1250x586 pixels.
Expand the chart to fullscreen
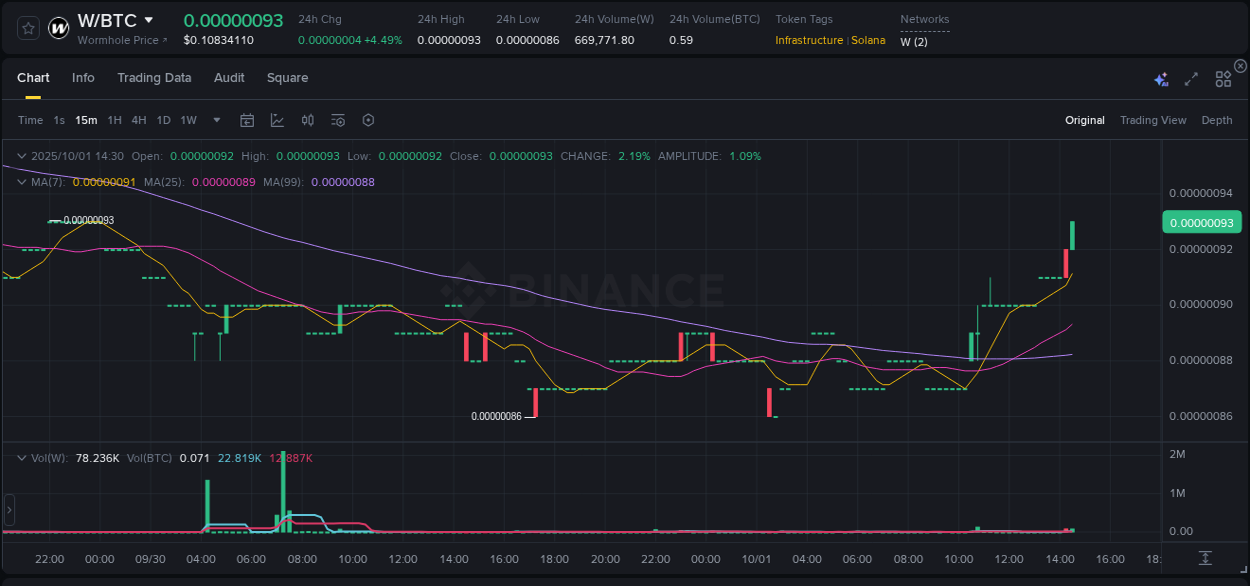coord(1190,78)
